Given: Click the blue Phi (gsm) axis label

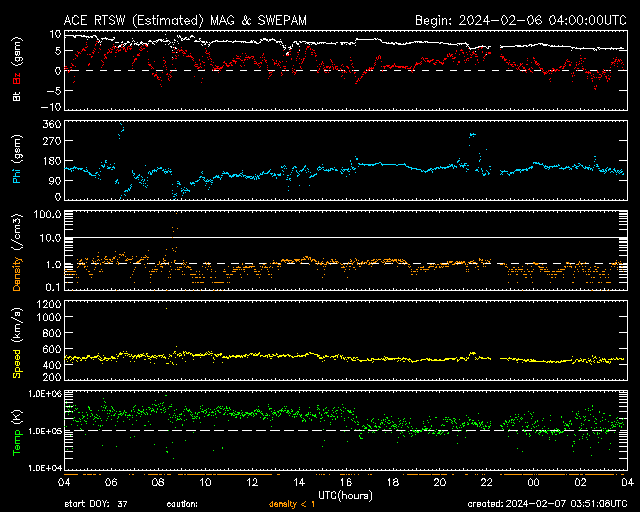Looking at the screenshot, I should [17, 160].
